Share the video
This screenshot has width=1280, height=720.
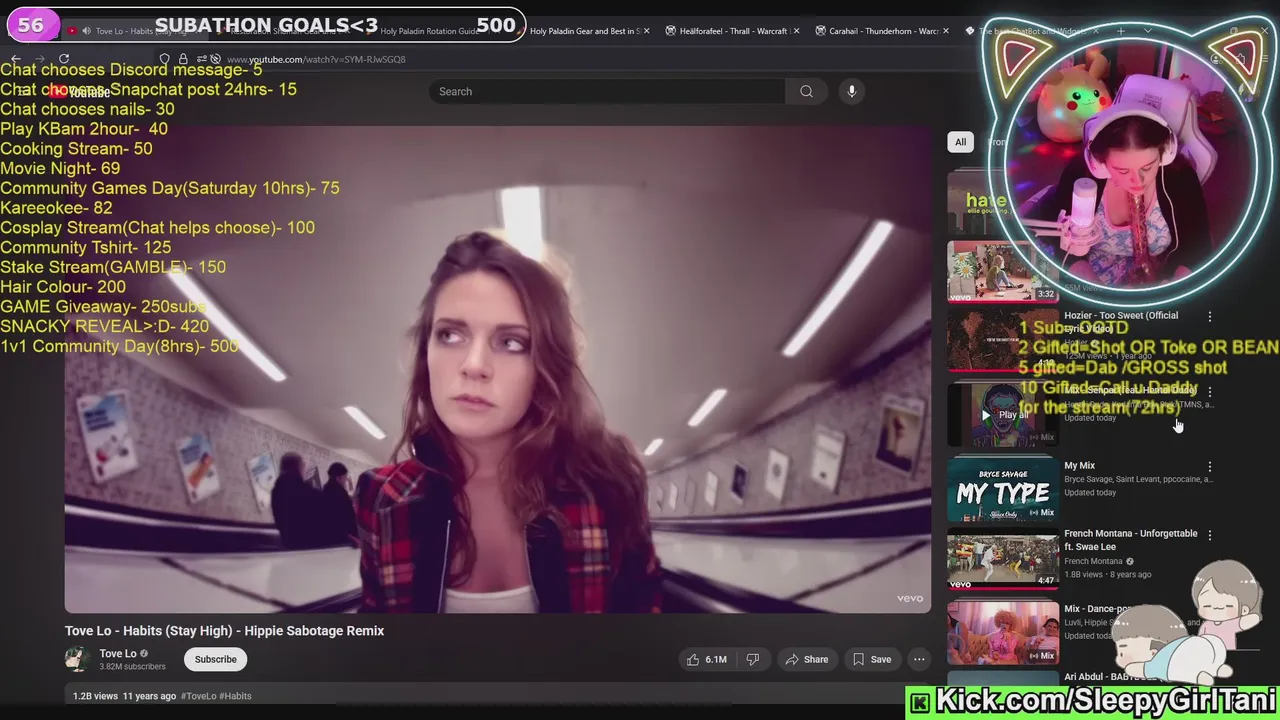807,659
